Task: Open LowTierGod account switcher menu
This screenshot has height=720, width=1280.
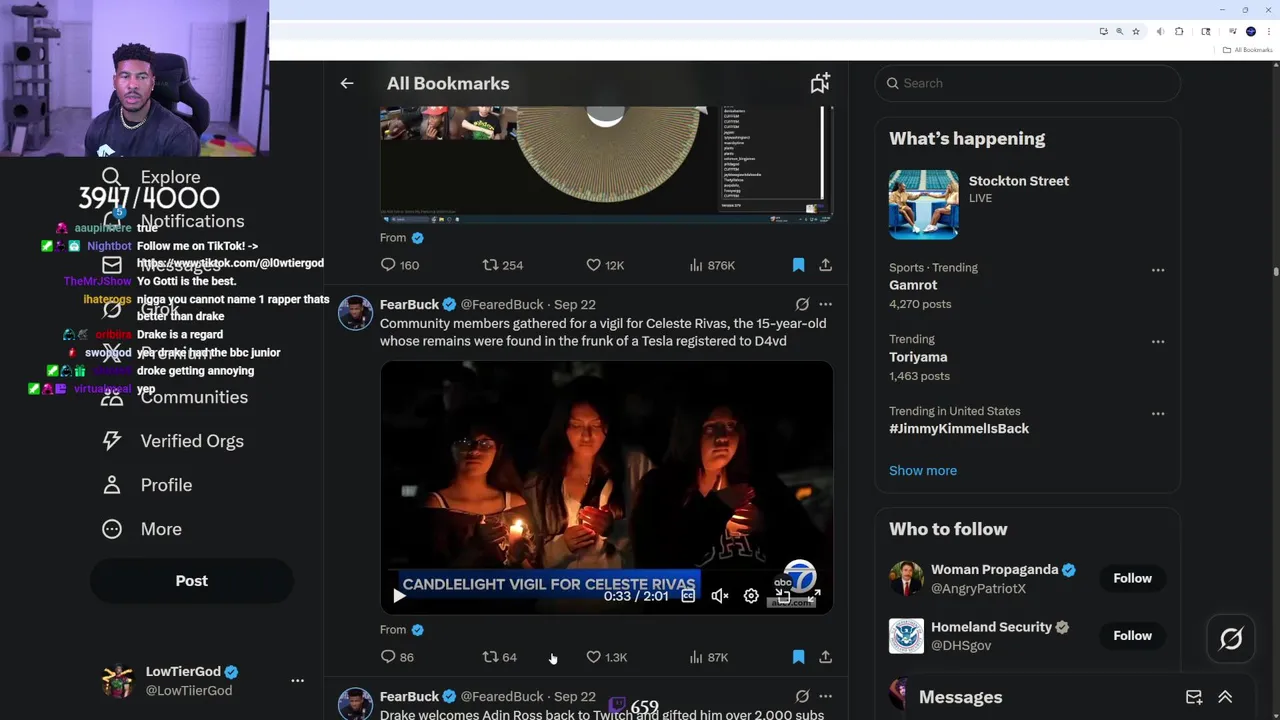Action: click(x=297, y=680)
